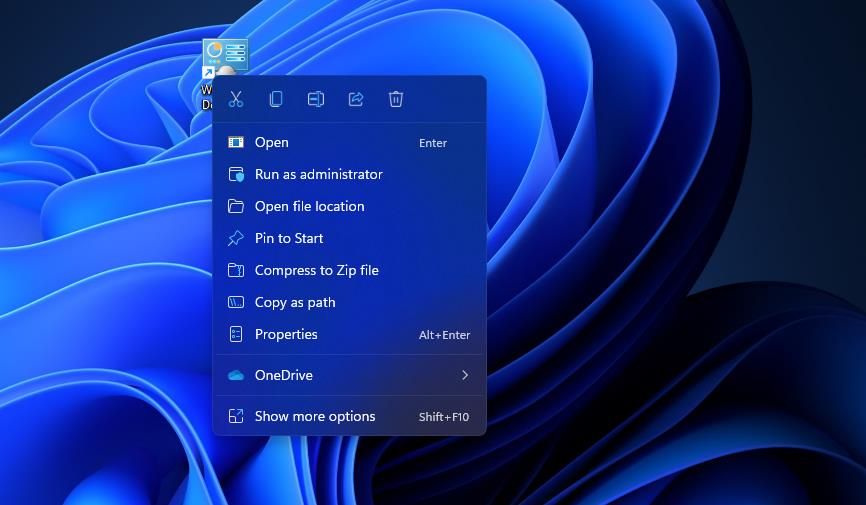Click the OneDrive cloud icon
Image resolution: width=866 pixels, height=505 pixels.
pyautogui.click(x=236, y=375)
